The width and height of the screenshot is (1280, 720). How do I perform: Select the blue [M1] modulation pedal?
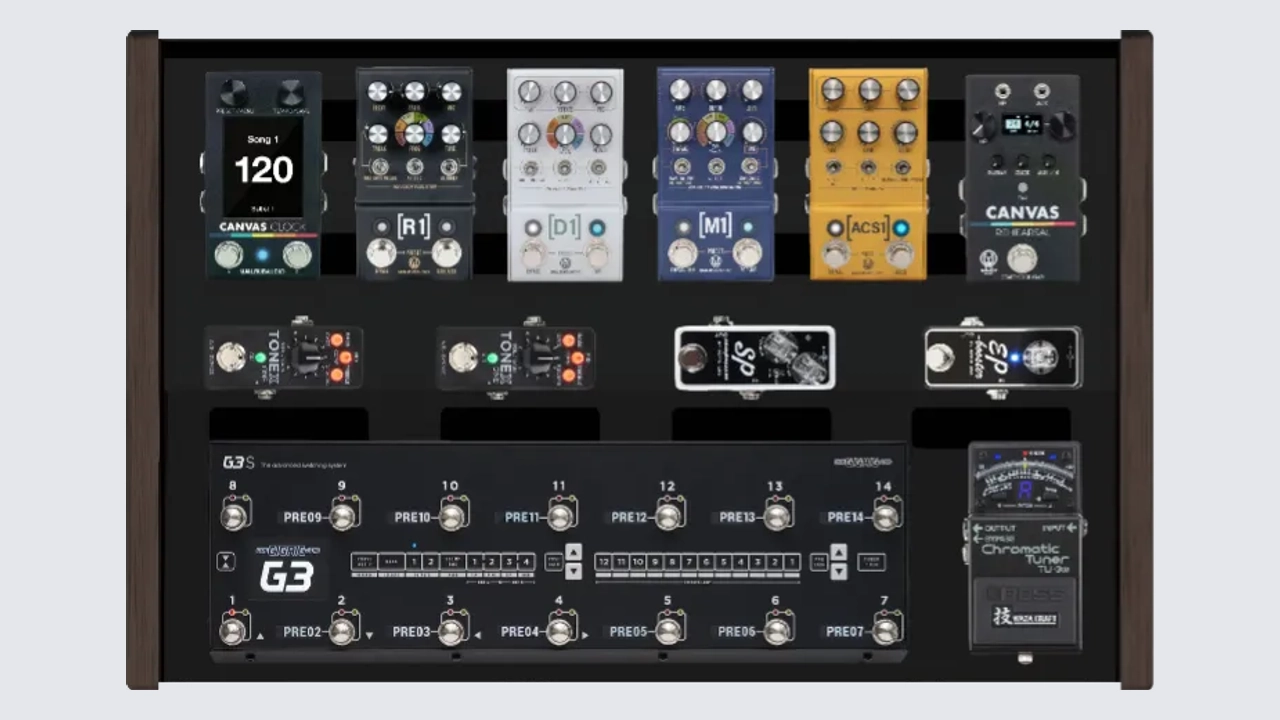coord(715,174)
